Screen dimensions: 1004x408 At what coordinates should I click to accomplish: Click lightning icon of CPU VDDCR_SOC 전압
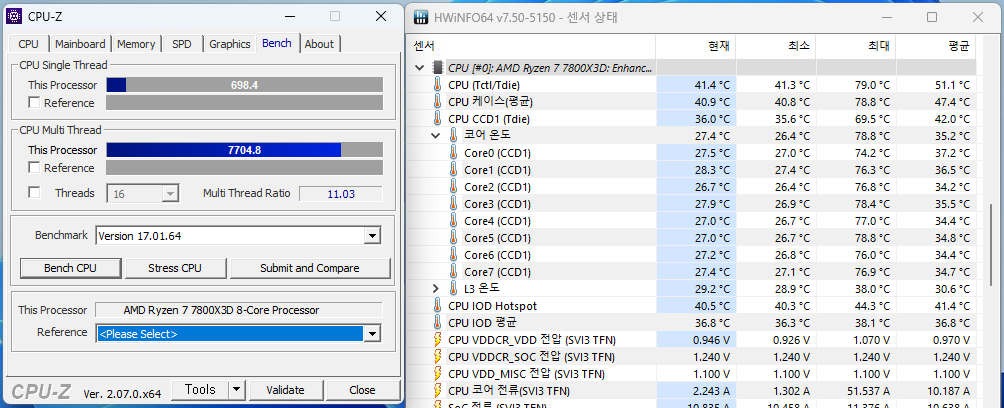coord(438,356)
